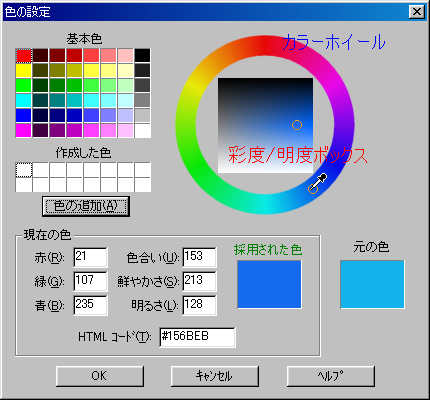
Task: Click the 青(B) blue value field
Action: click(x=90, y=305)
